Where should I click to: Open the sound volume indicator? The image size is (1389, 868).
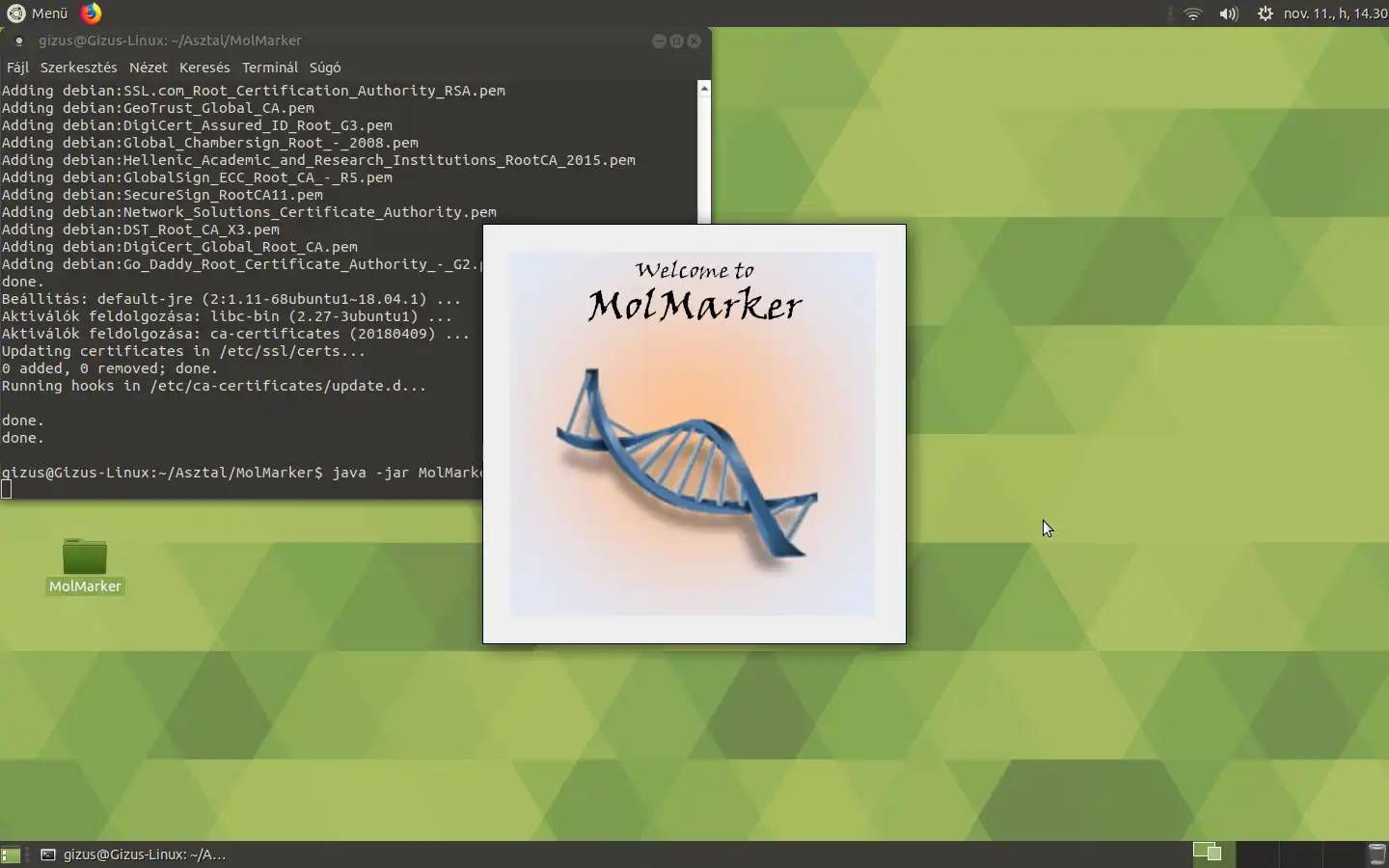point(1228,14)
